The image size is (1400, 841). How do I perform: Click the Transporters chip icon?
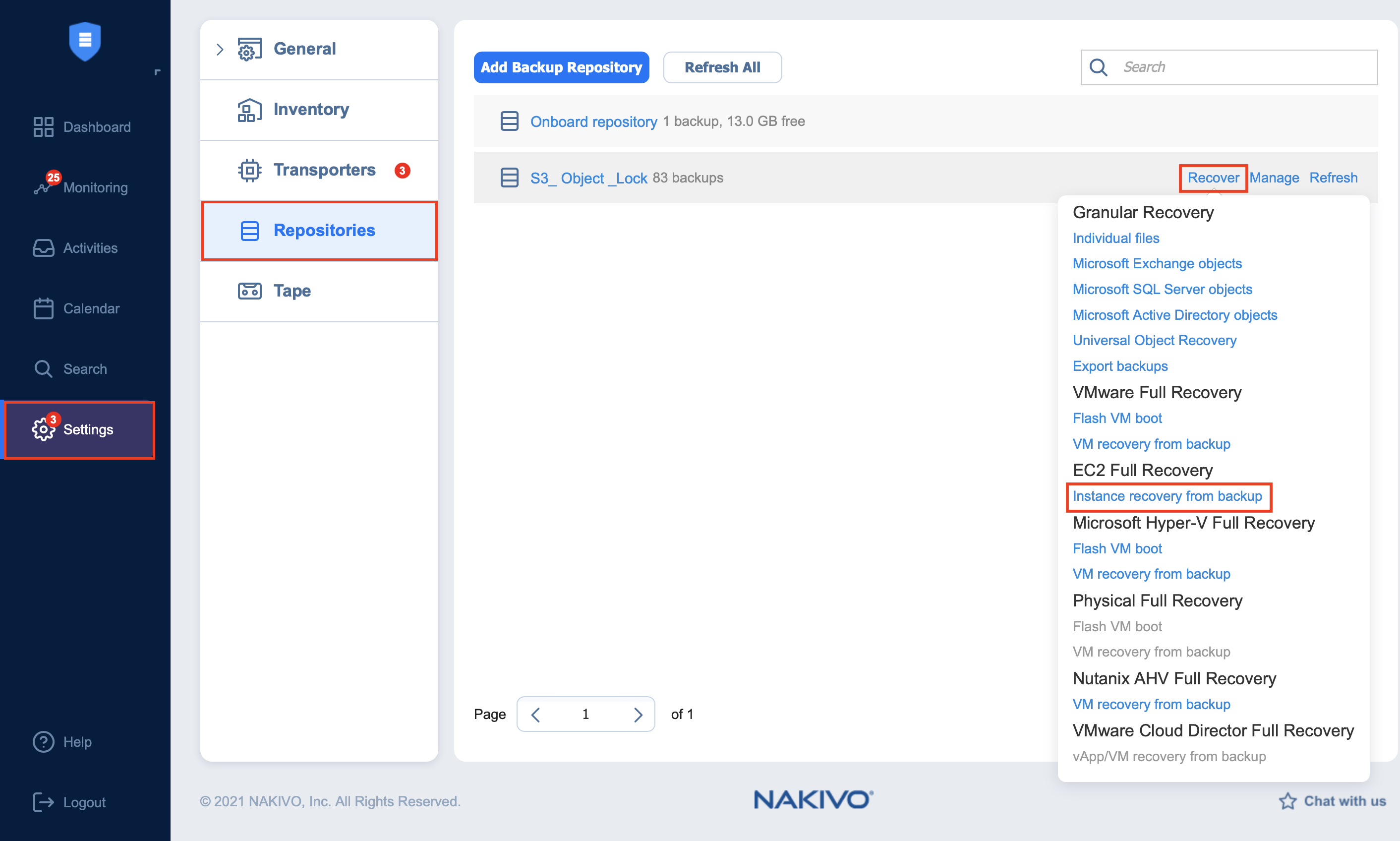pos(249,170)
